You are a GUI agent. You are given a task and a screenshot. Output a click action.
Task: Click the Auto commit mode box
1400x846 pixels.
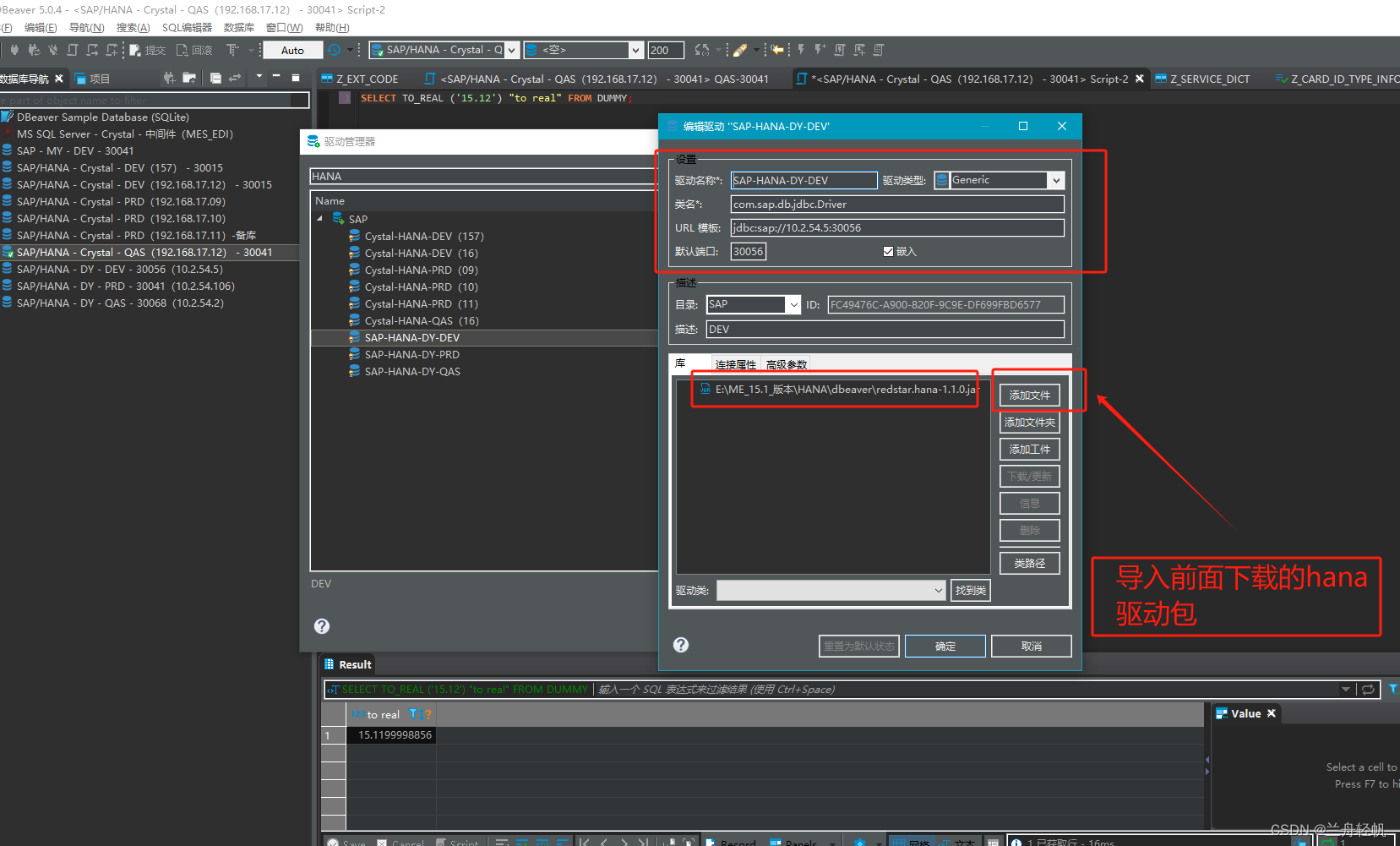(x=292, y=50)
